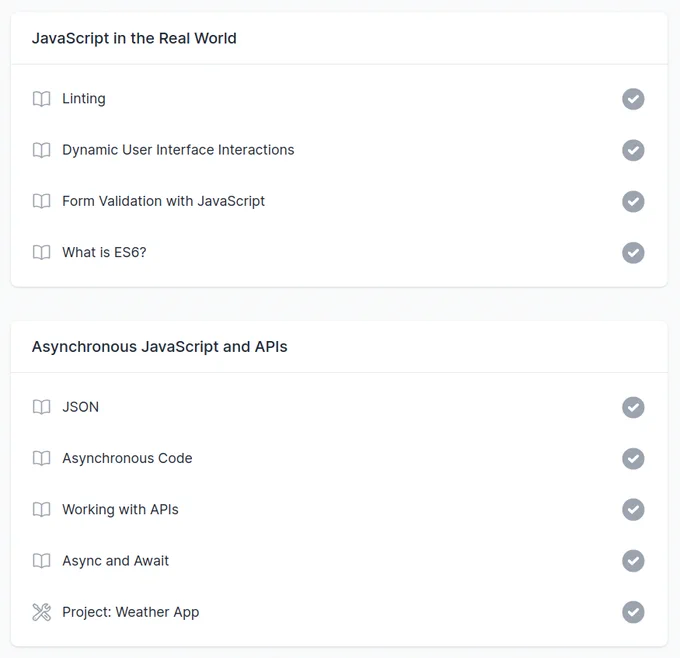680x658 pixels.
Task: Click the JavaScript in the Real World heading
Action: 134,38
